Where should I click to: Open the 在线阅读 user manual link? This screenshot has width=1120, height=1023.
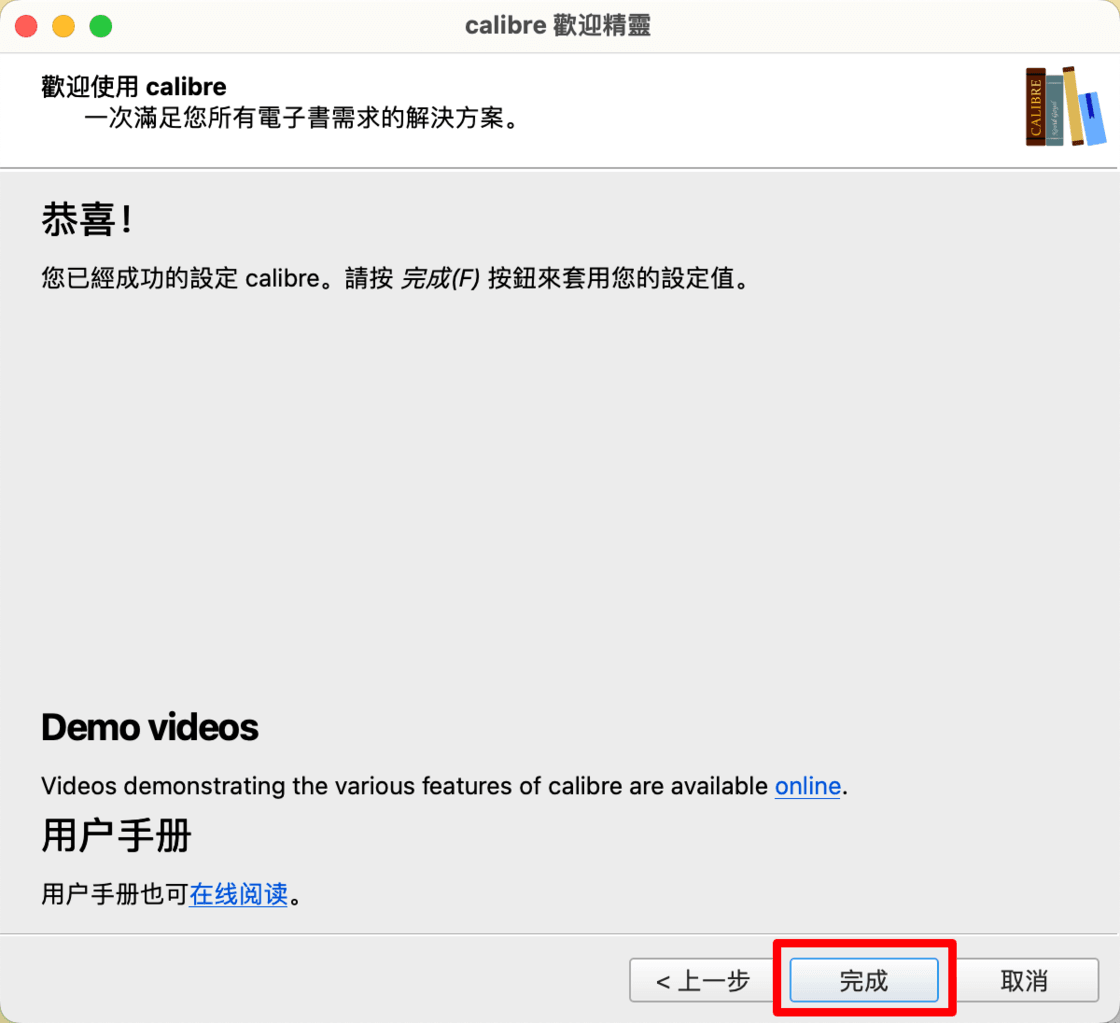tap(239, 894)
